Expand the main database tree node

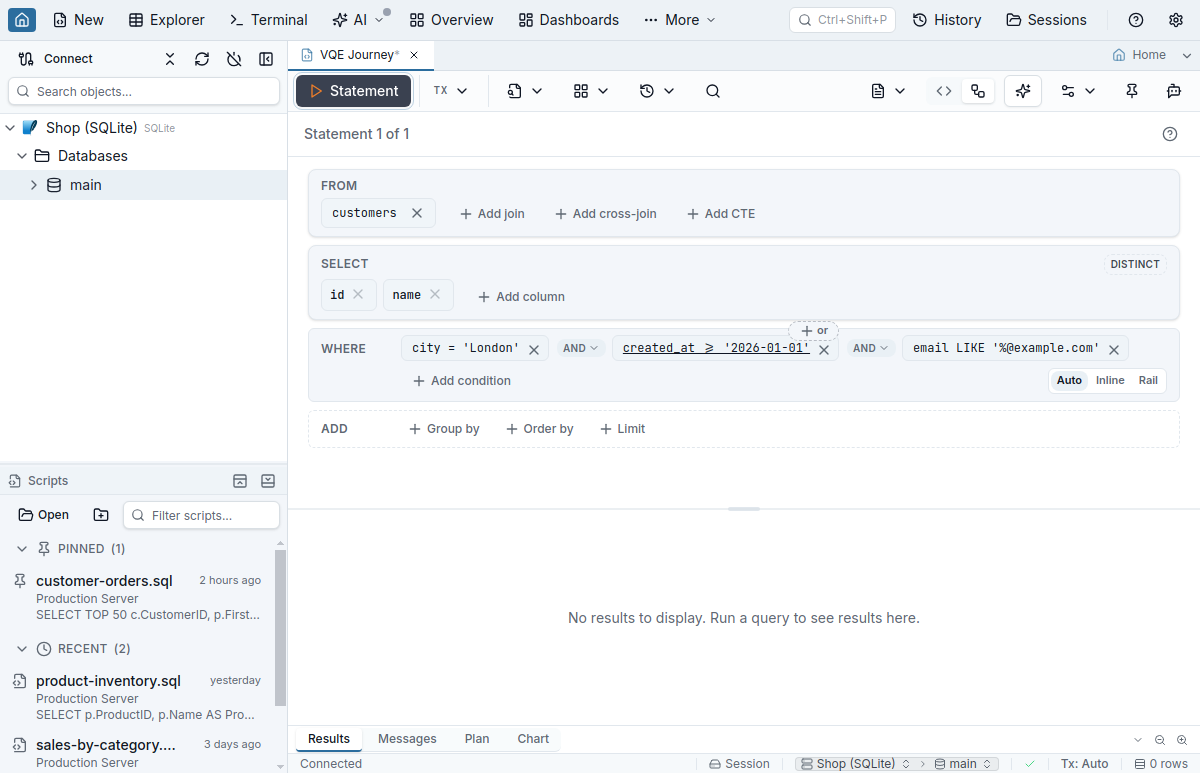point(33,185)
